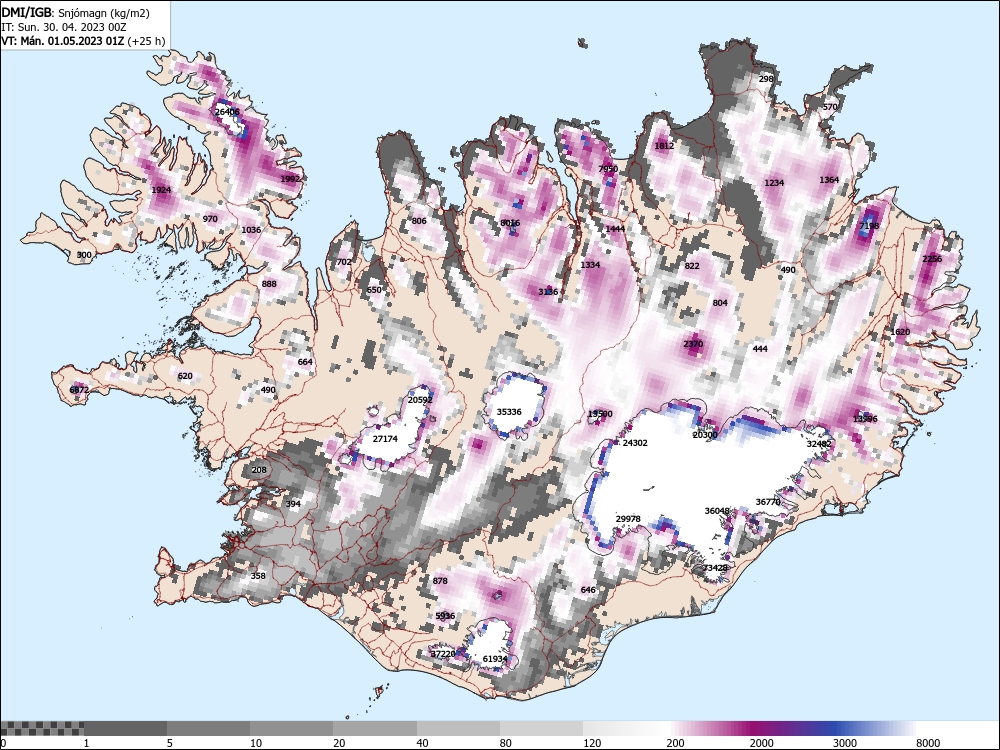Click the snow value 1234
The width and height of the screenshot is (1000, 750).
click(774, 183)
